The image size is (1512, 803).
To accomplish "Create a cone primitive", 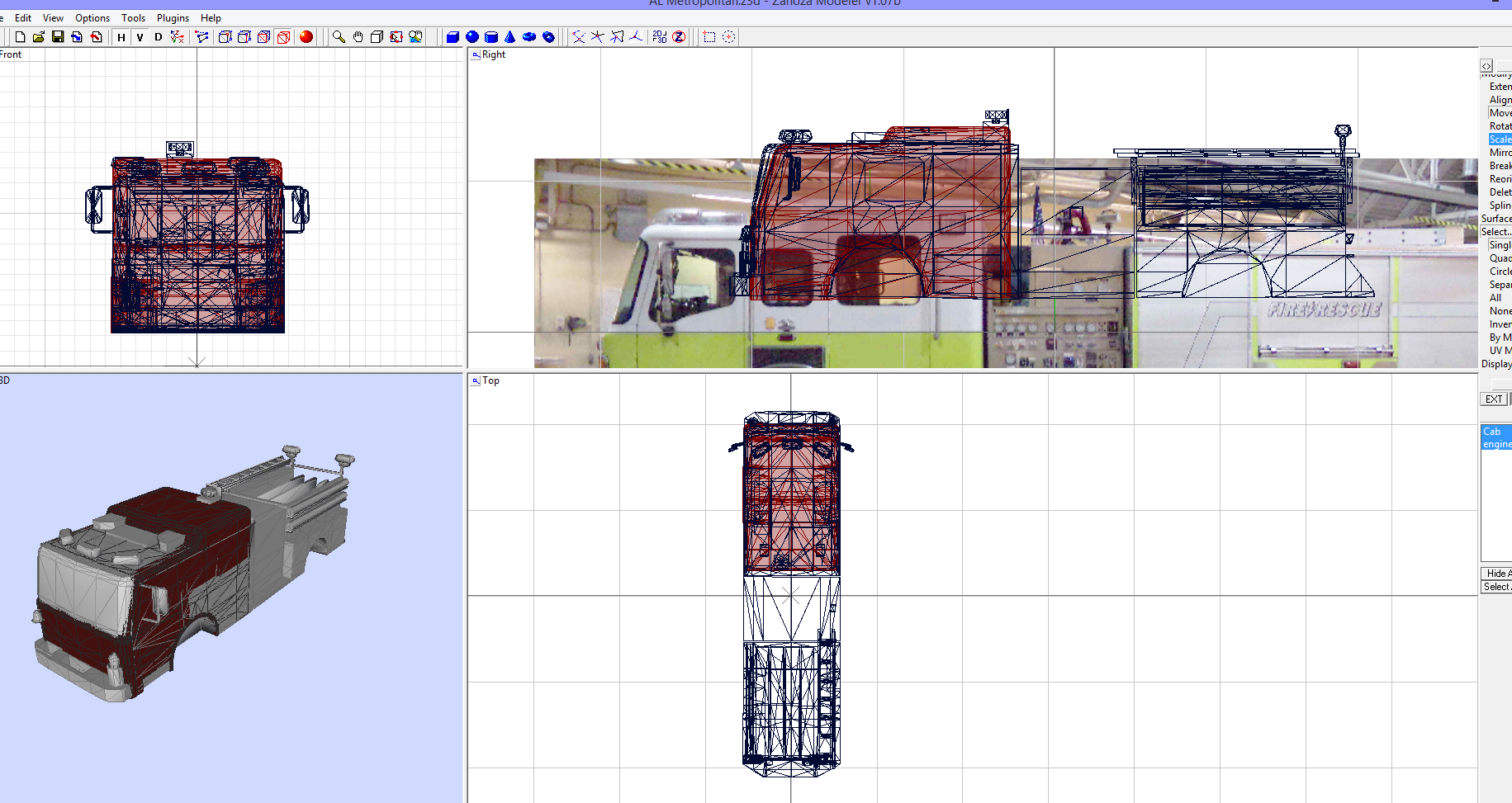I will pos(510,36).
